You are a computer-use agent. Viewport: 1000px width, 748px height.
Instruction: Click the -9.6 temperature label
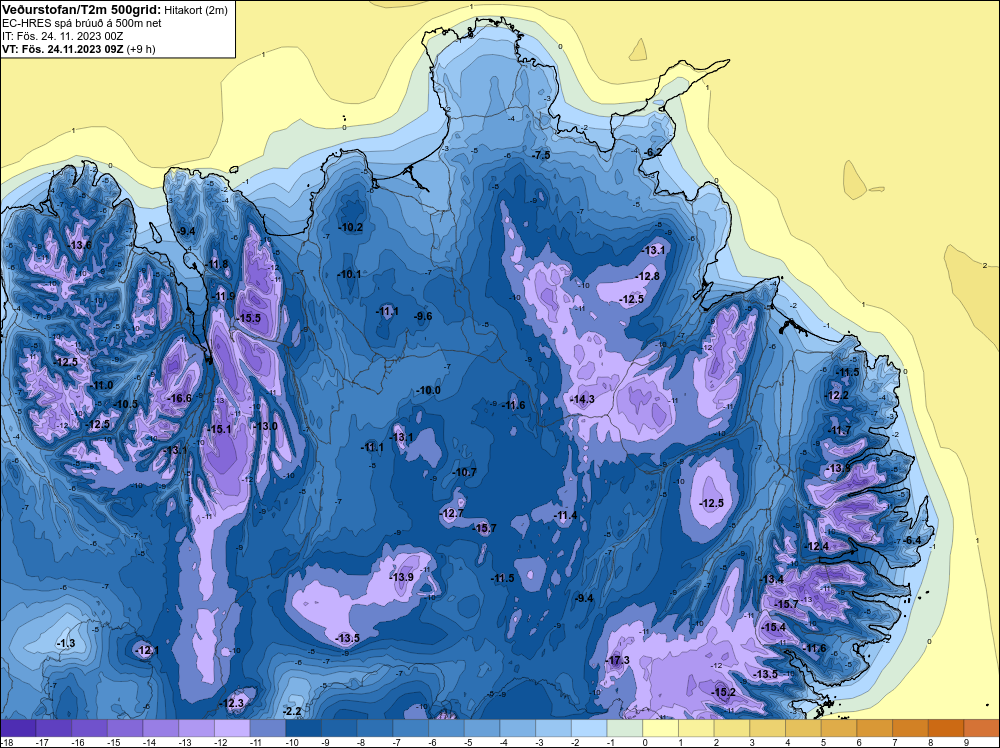(x=423, y=316)
